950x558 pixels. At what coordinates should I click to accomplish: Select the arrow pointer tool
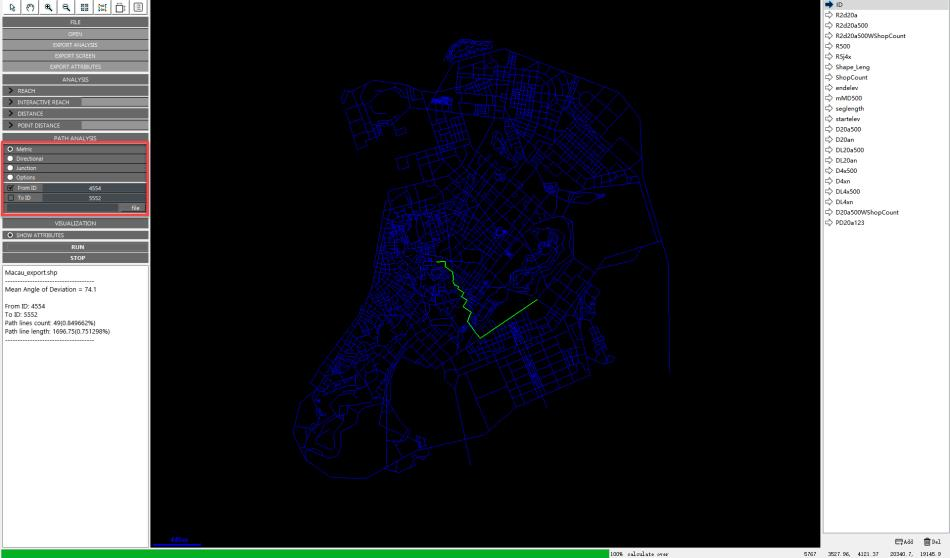pyautogui.click(x=12, y=7)
